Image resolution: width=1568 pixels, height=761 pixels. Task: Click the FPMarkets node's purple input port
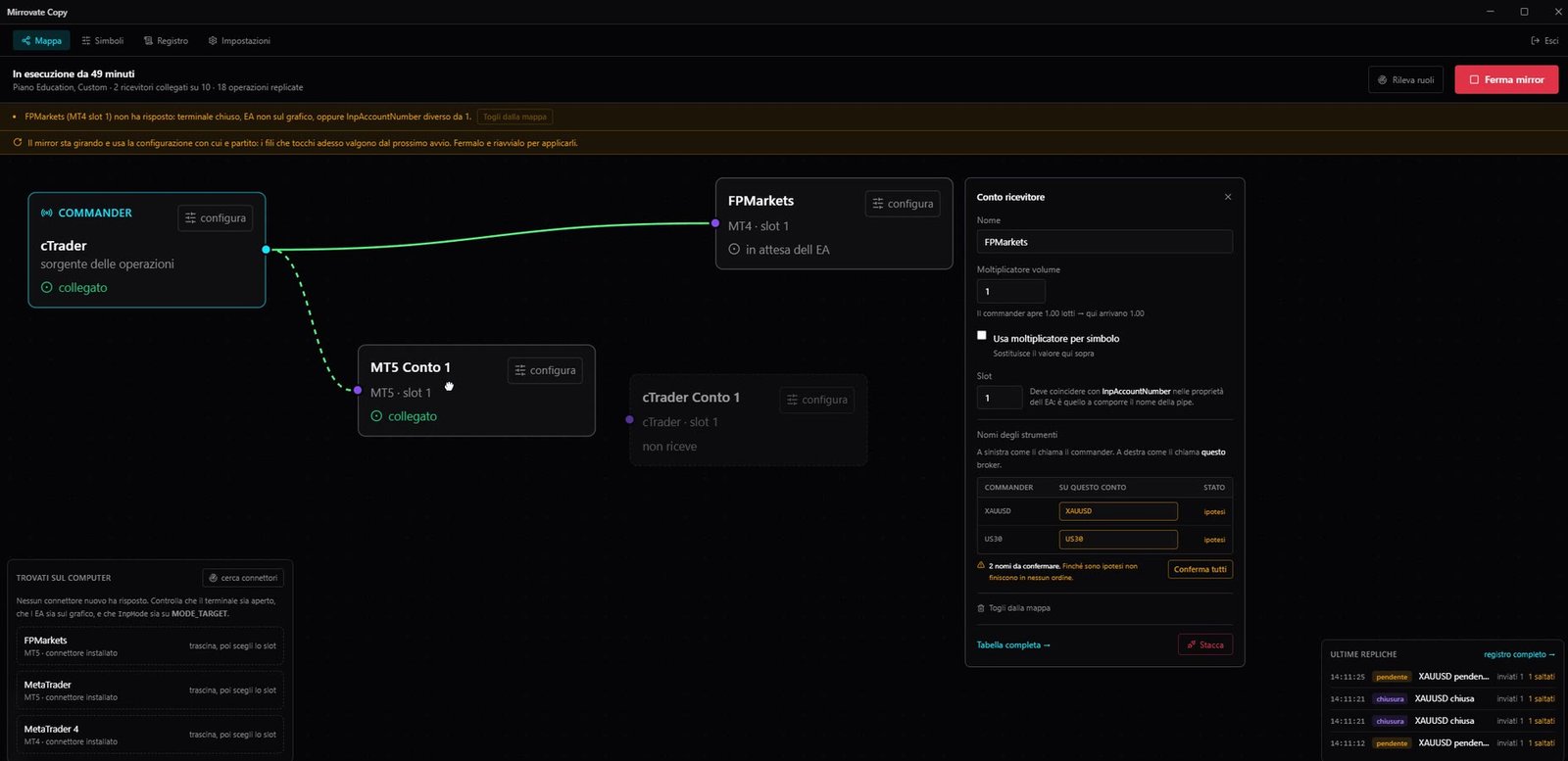[x=715, y=223]
